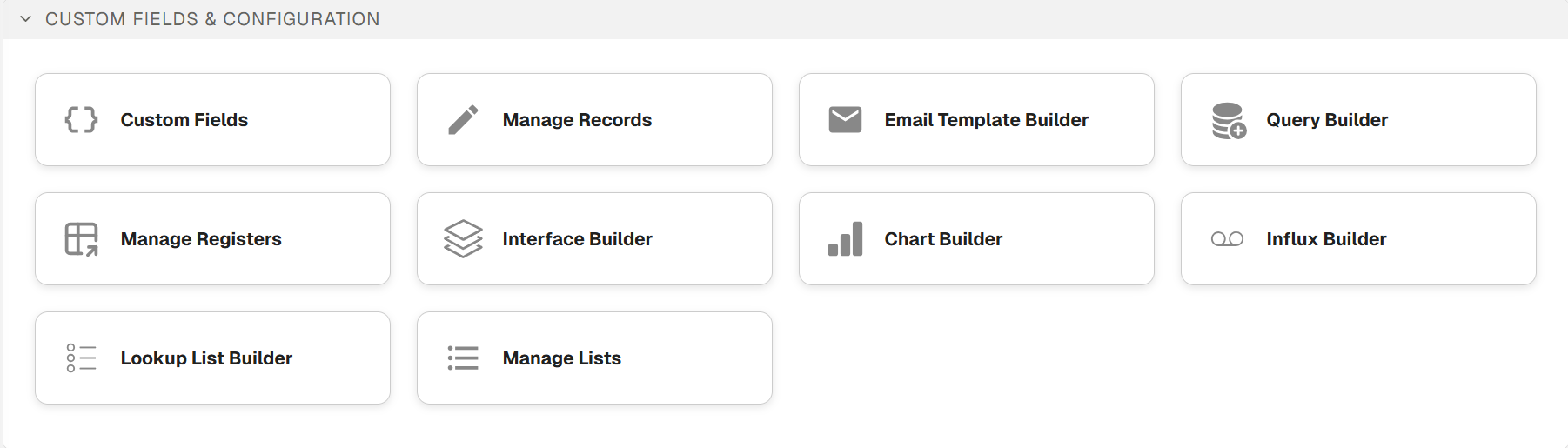Open the Query Builder label

[1327, 120]
